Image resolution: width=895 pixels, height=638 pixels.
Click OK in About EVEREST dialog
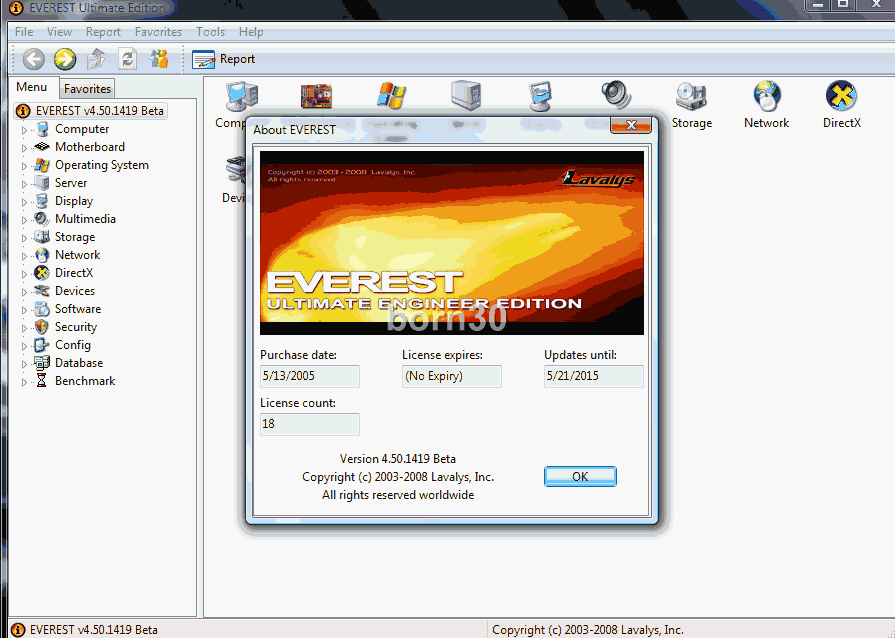580,477
